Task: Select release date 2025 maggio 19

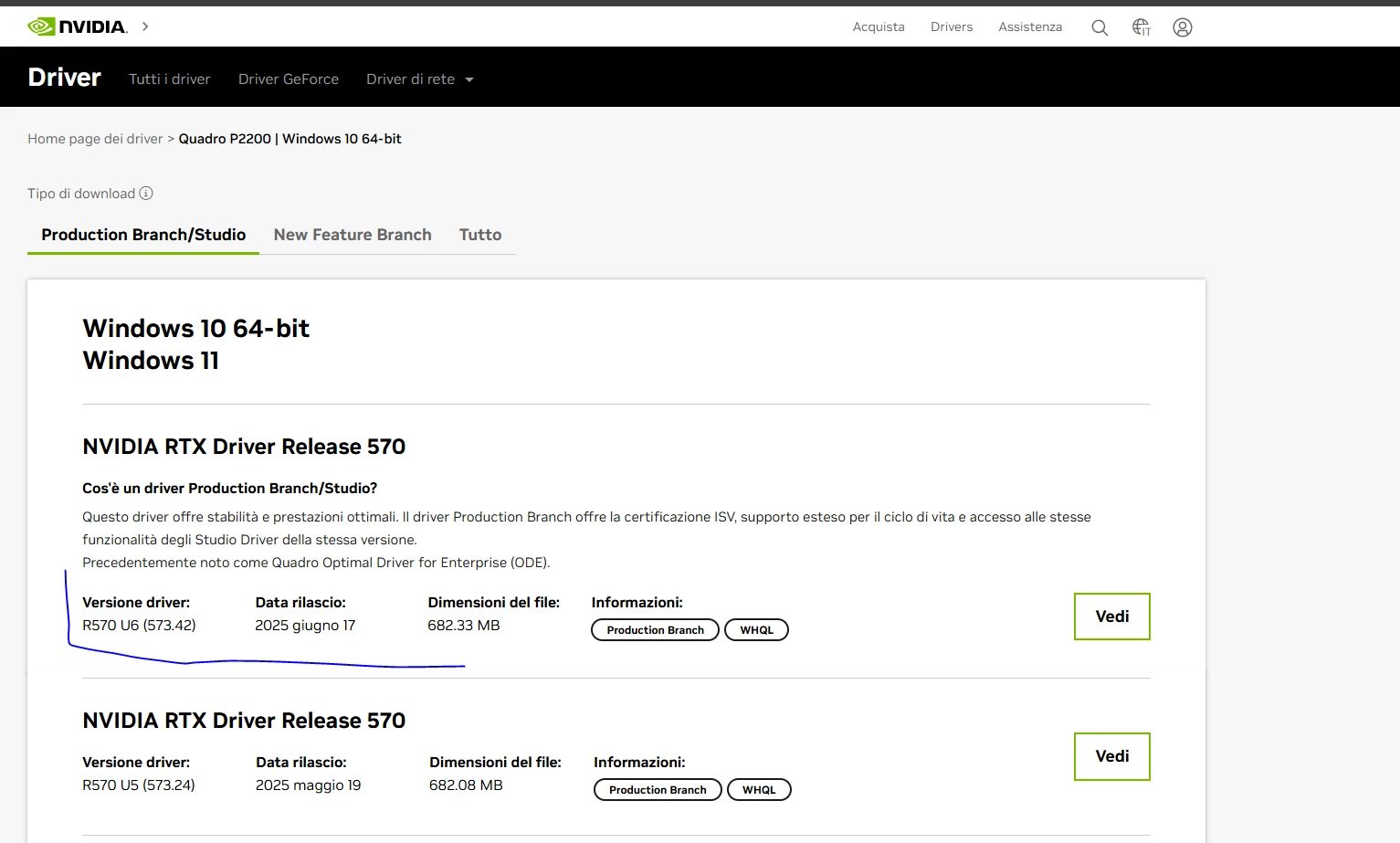Action: tap(308, 785)
